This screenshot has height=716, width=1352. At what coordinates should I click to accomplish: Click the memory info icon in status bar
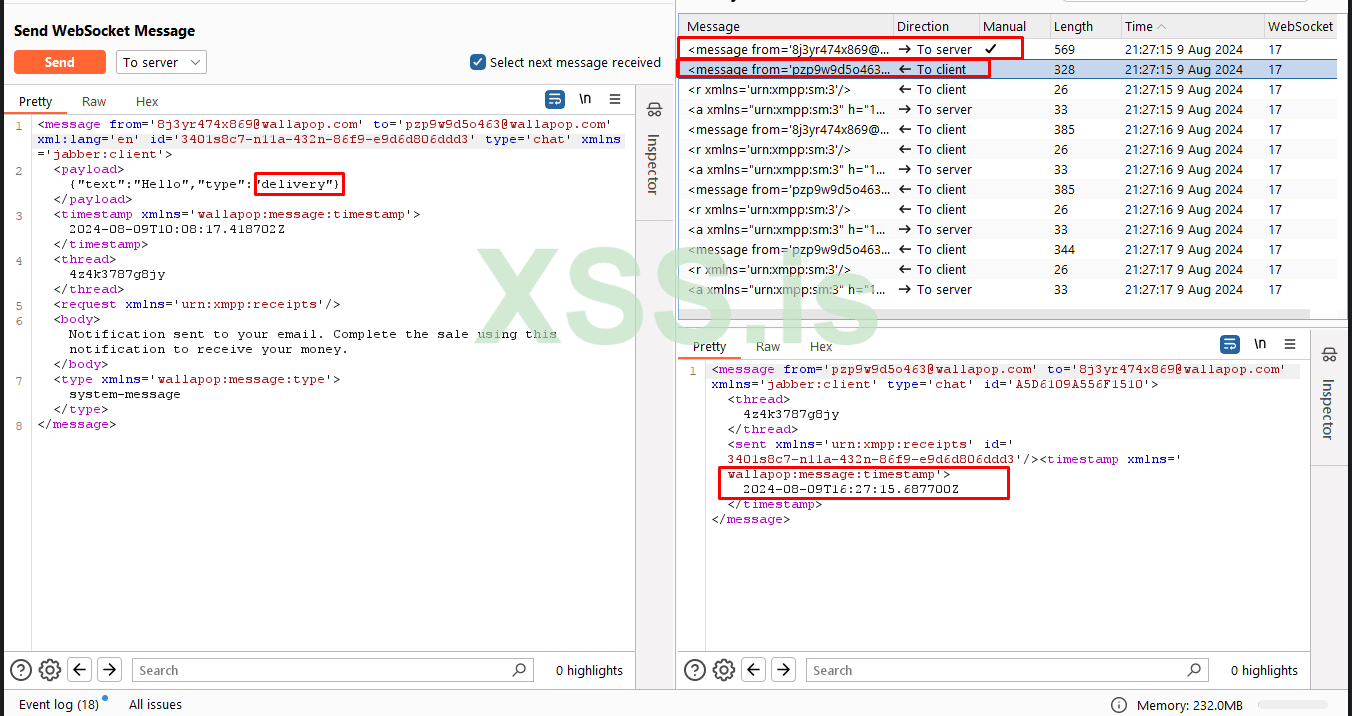(1119, 705)
